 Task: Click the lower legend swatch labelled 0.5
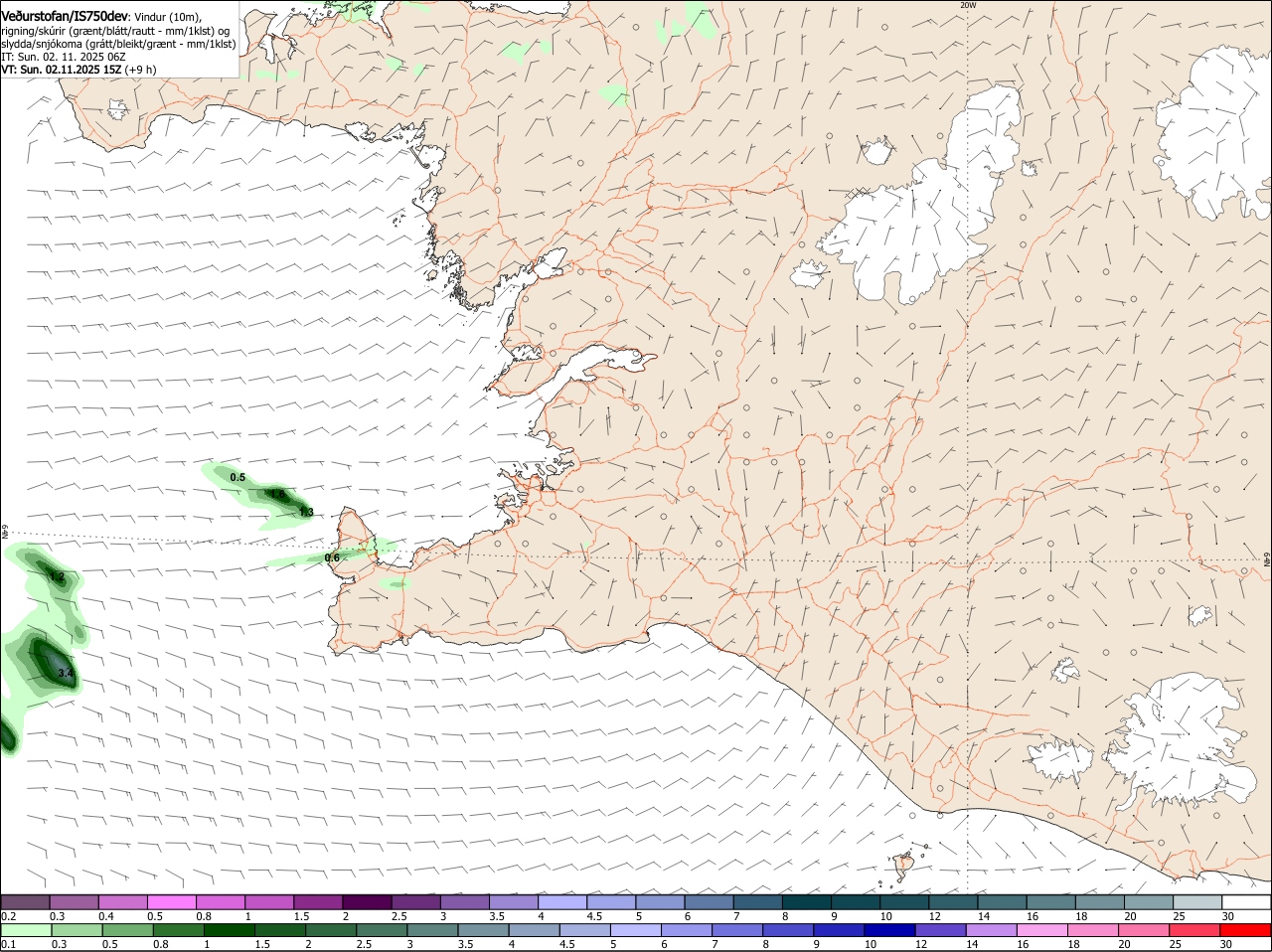127,930
